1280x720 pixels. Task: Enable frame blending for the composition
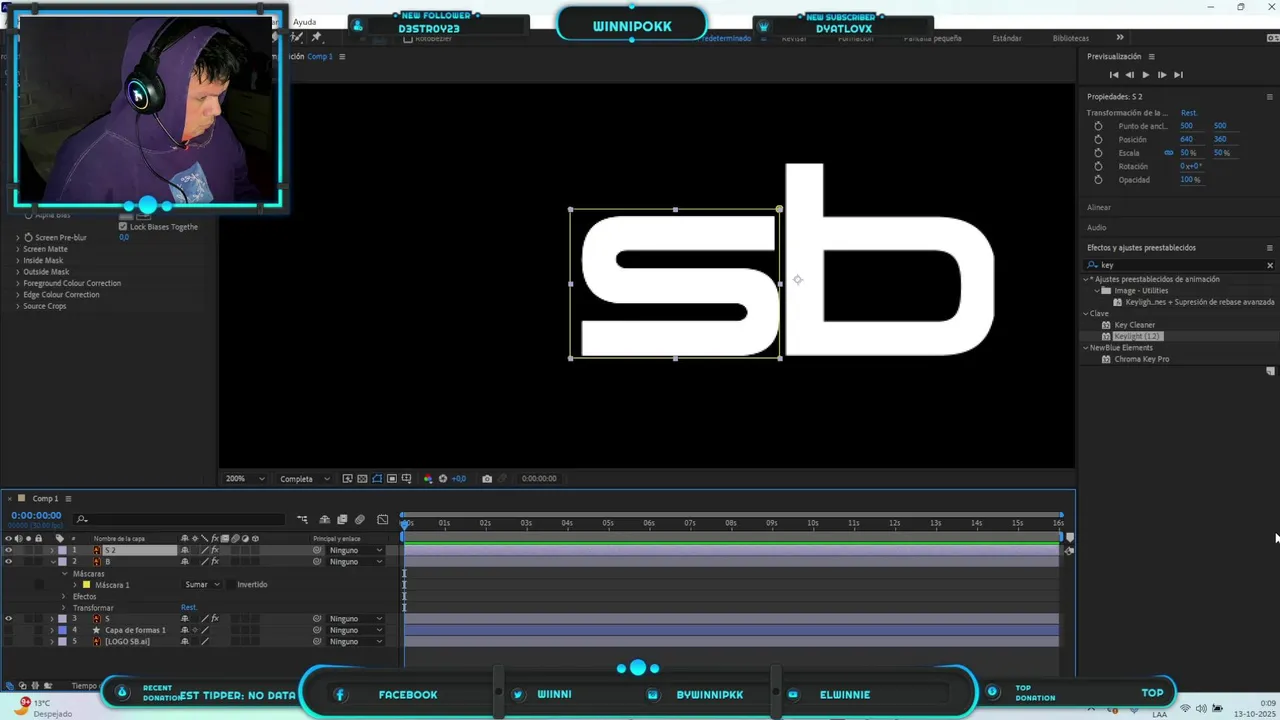[x=342, y=519]
